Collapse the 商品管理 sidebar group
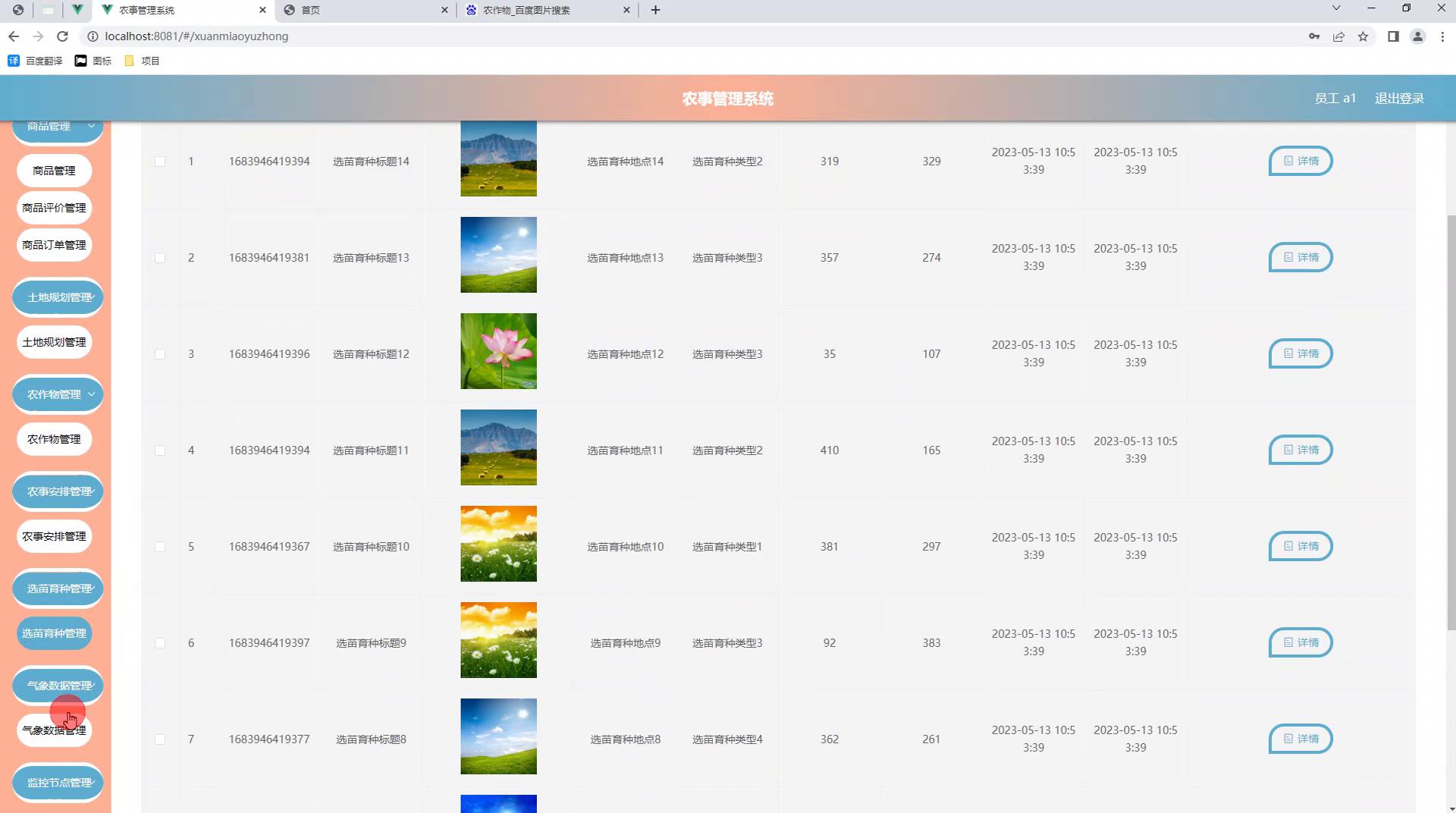The height and width of the screenshot is (813, 1456). coord(58,130)
